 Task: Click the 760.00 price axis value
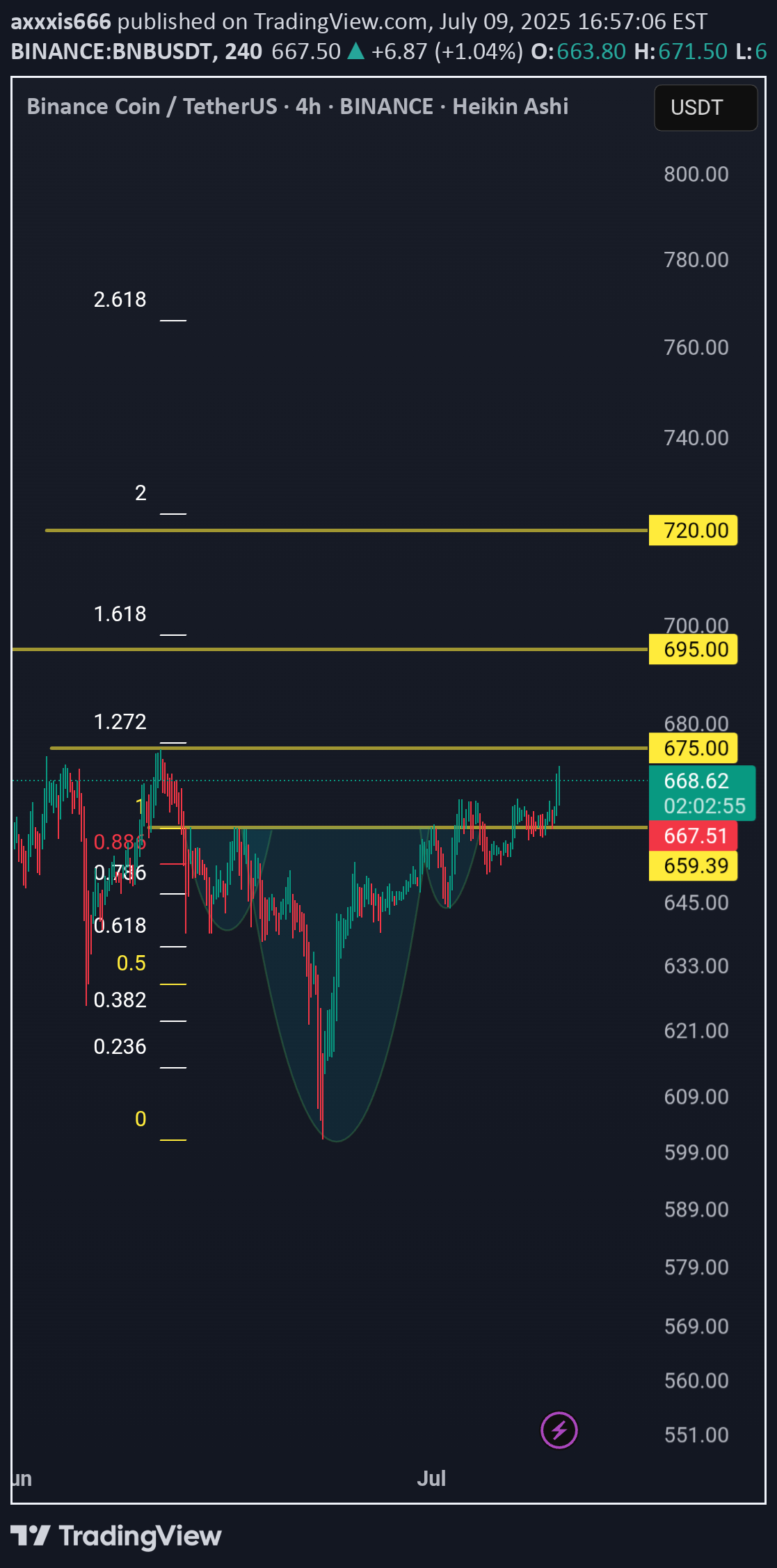point(696,347)
